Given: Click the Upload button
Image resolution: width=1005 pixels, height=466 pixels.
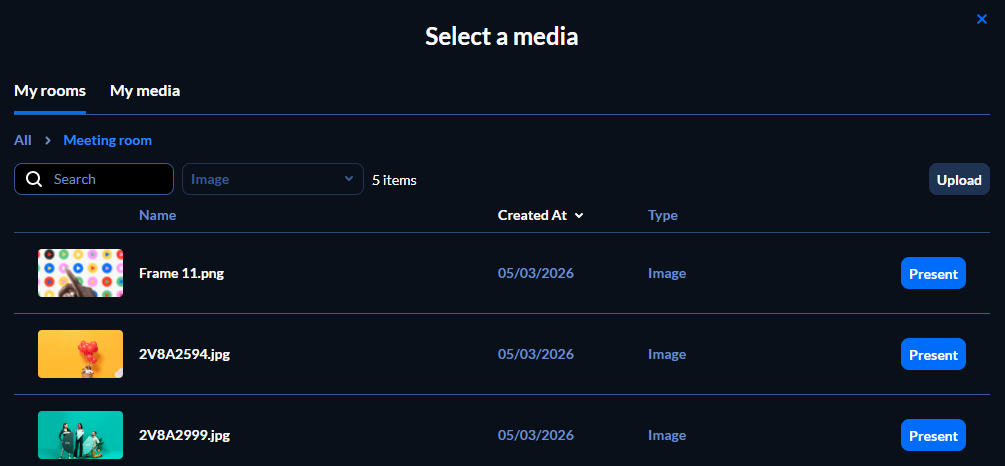Looking at the screenshot, I should (958, 179).
